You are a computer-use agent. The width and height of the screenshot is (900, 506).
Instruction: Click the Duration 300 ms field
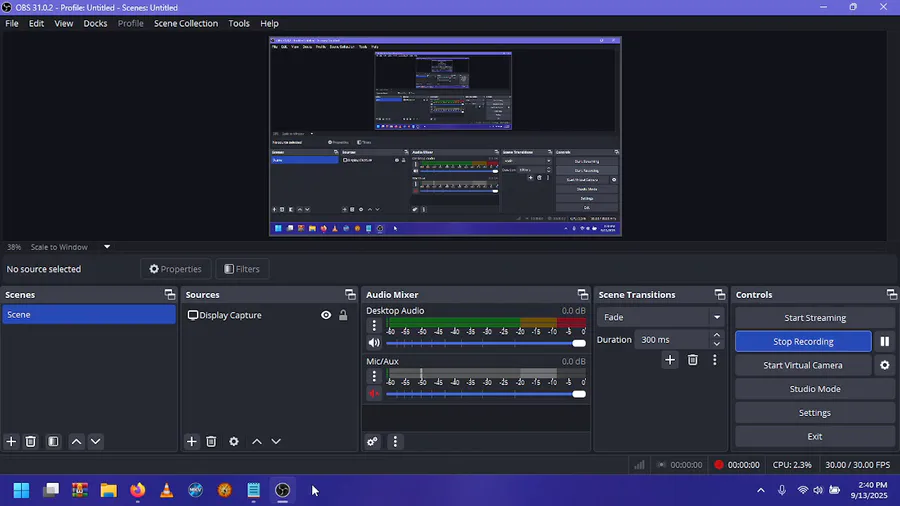[x=672, y=340]
